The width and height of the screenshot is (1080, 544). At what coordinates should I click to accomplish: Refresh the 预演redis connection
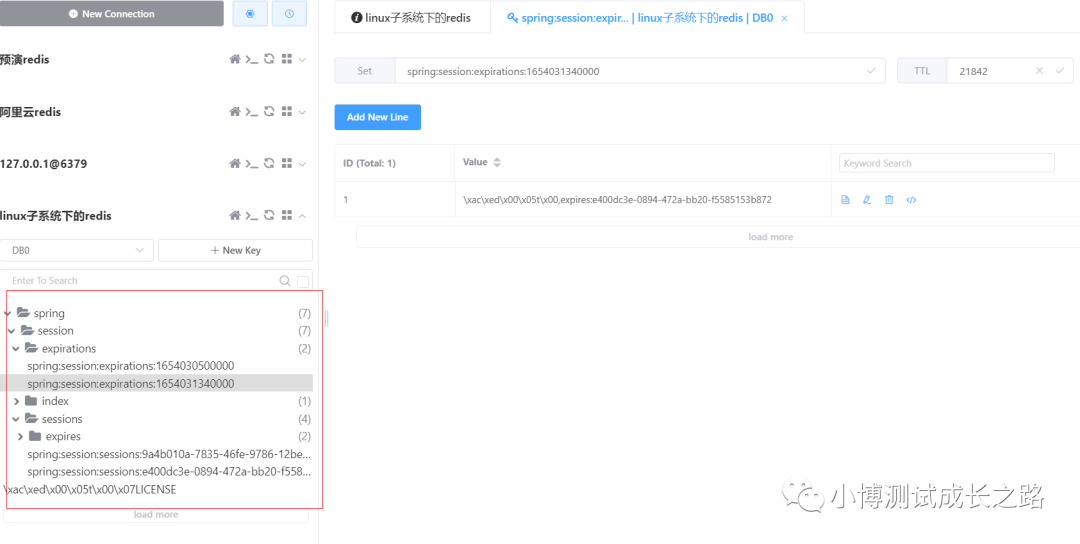[x=269, y=59]
